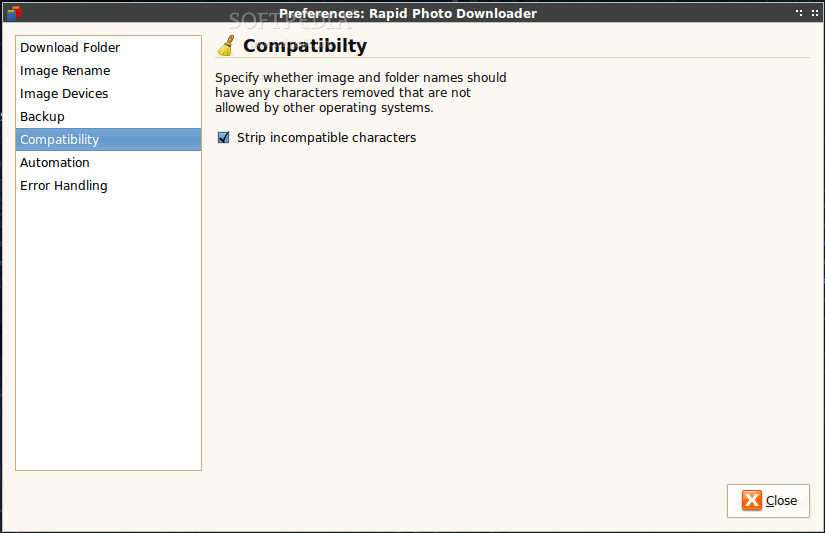This screenshot has height=533, width=825.
Task: Go to Image Devices settings
Action: click(108, 94)
